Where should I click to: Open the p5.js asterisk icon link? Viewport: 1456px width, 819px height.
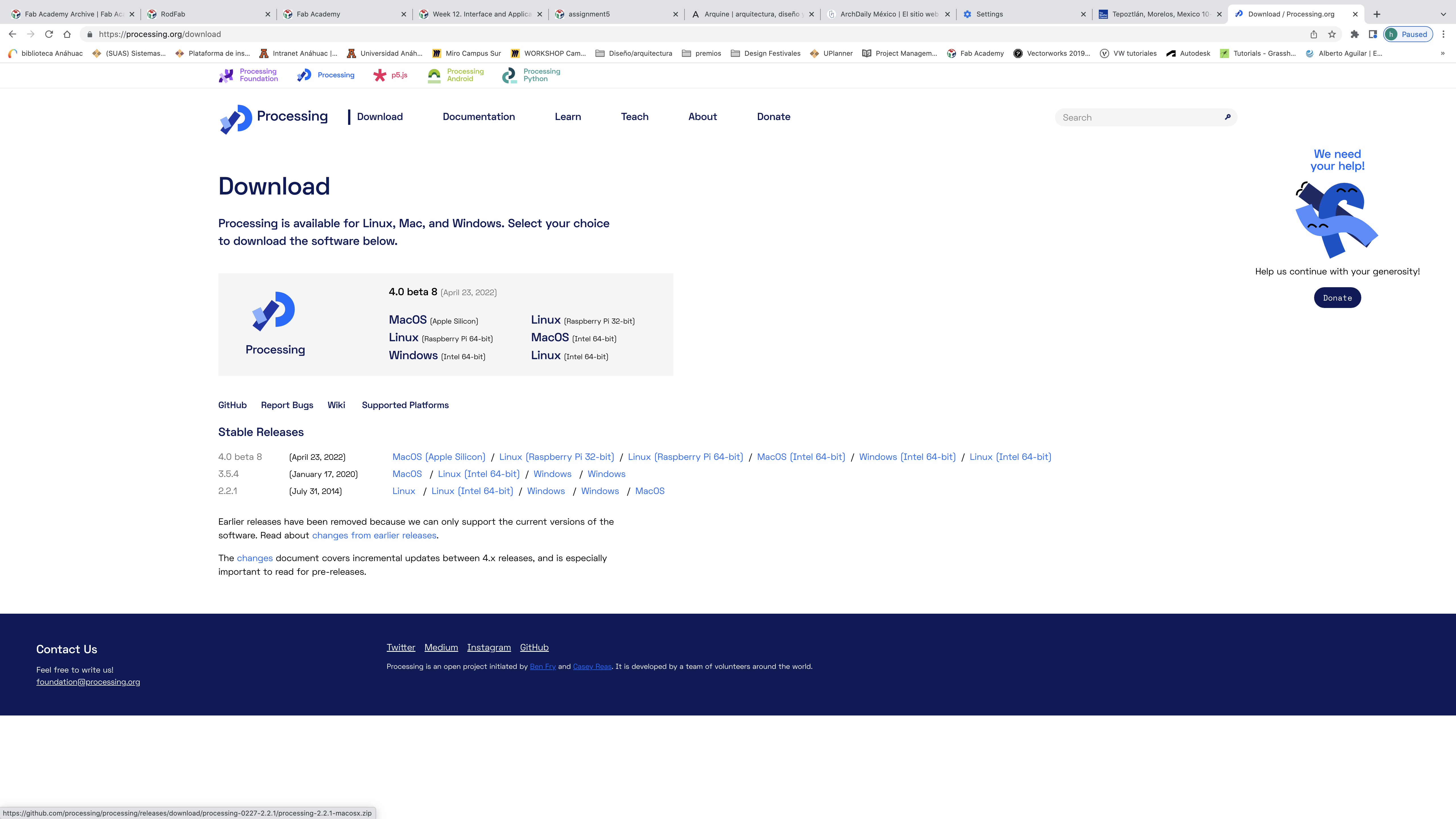[380, 75]
